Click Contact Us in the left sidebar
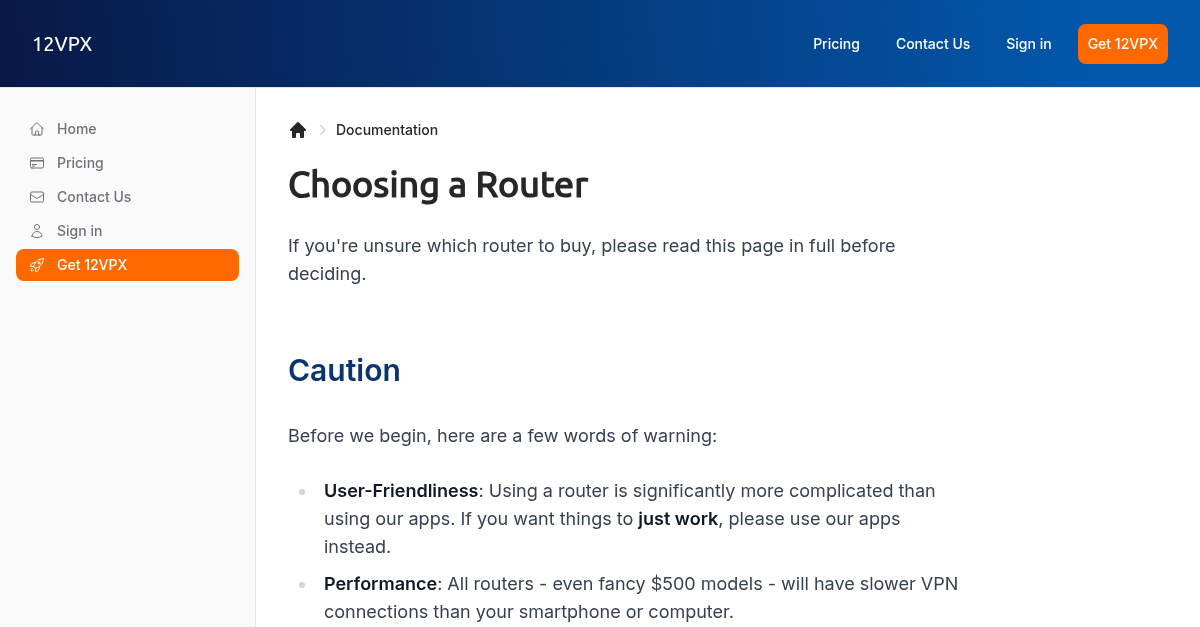Viewport: 1200px width, 627px height. pos(93,197)
